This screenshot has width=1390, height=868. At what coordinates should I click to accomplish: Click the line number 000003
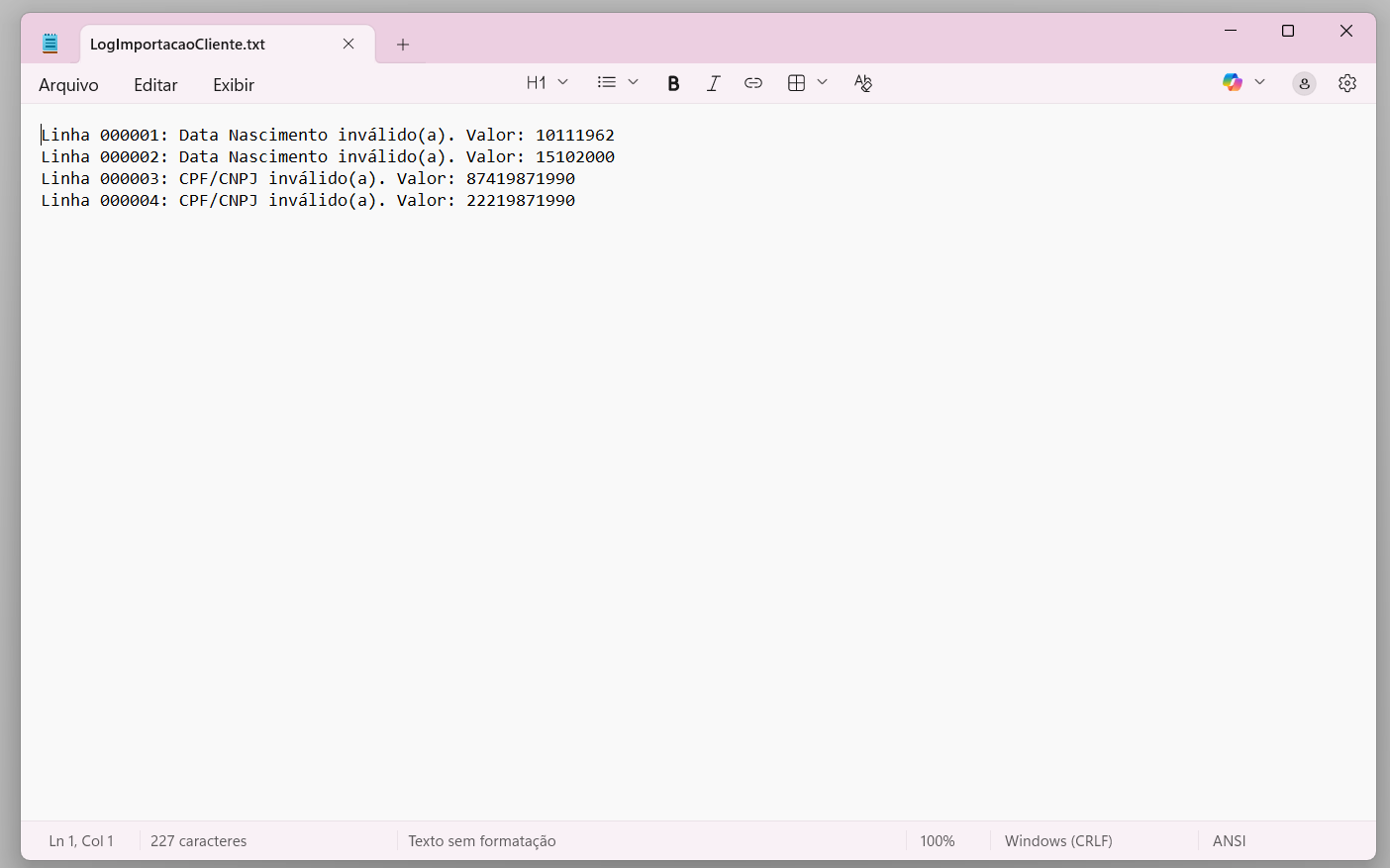pyautogui.click(x=130, y=178)
